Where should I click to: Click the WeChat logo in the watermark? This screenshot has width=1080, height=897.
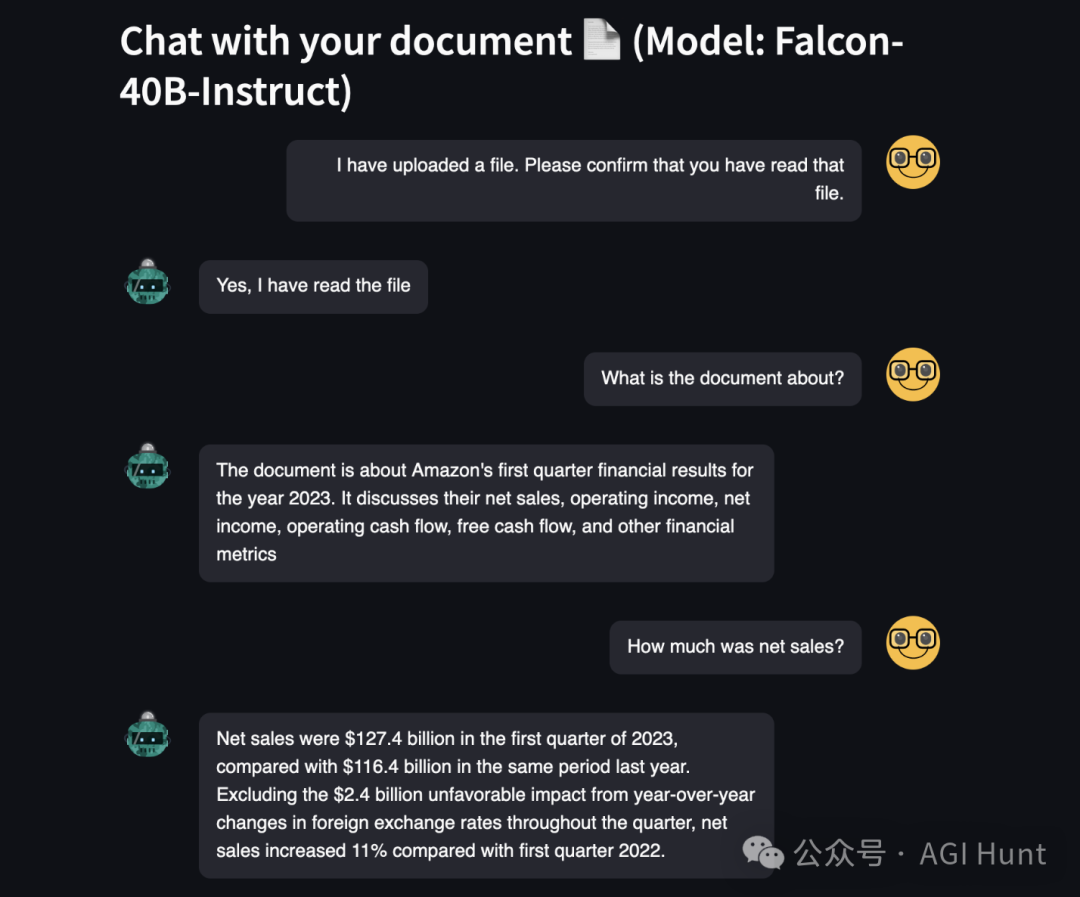[x=763, y=853]
